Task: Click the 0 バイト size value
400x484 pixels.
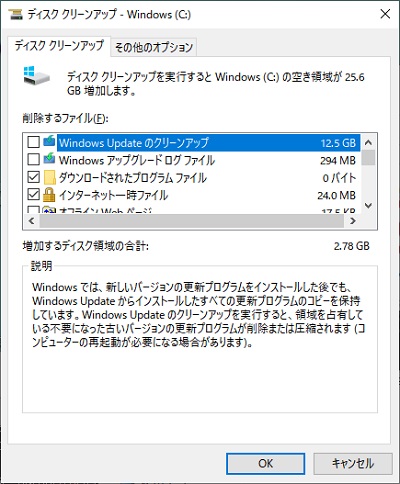Action: tap(339, 178)
